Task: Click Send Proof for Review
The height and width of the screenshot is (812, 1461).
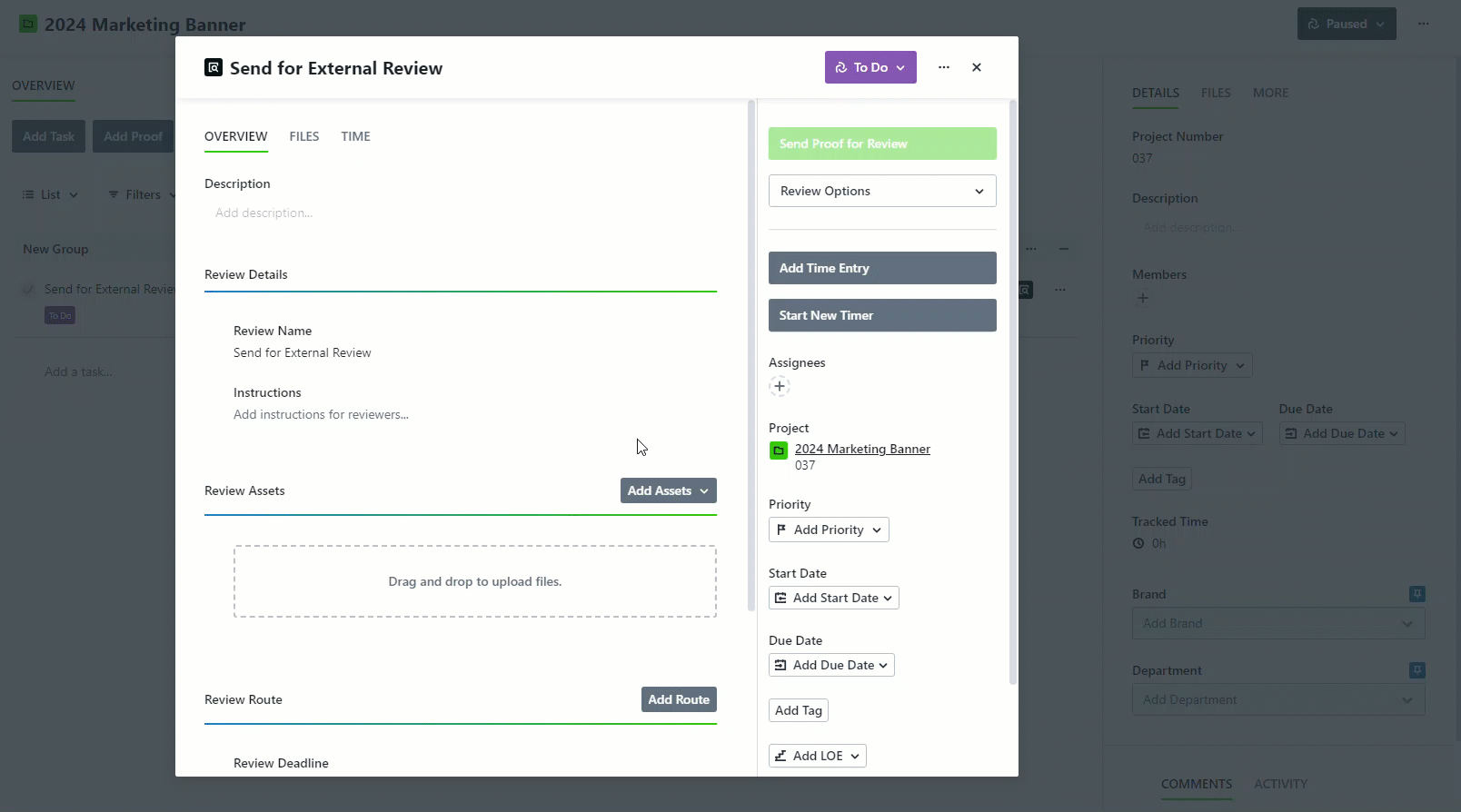Action: coord(882,144)
